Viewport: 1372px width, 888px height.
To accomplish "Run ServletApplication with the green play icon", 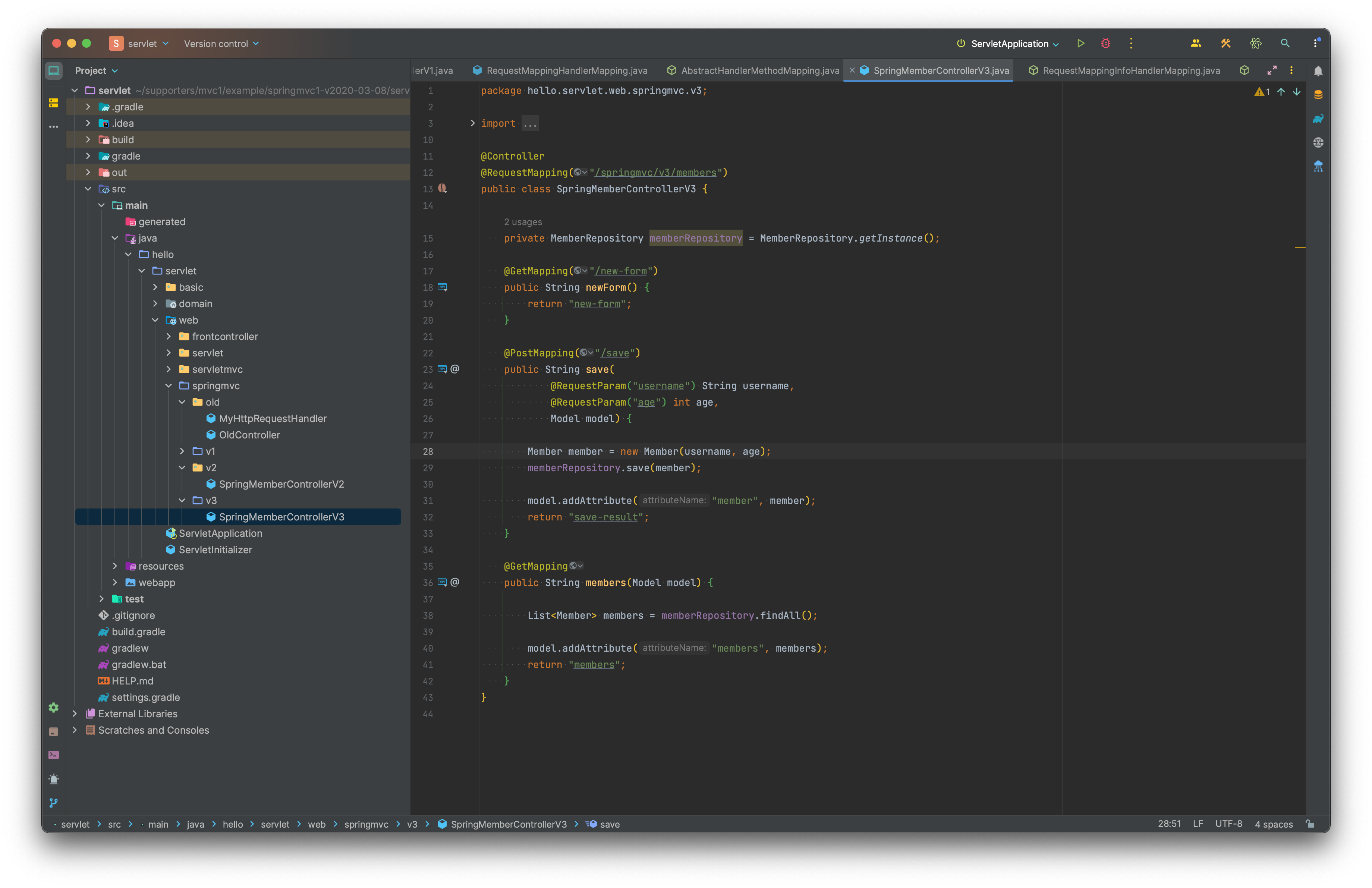I will pyautogui.click(x=1080, y=43).
